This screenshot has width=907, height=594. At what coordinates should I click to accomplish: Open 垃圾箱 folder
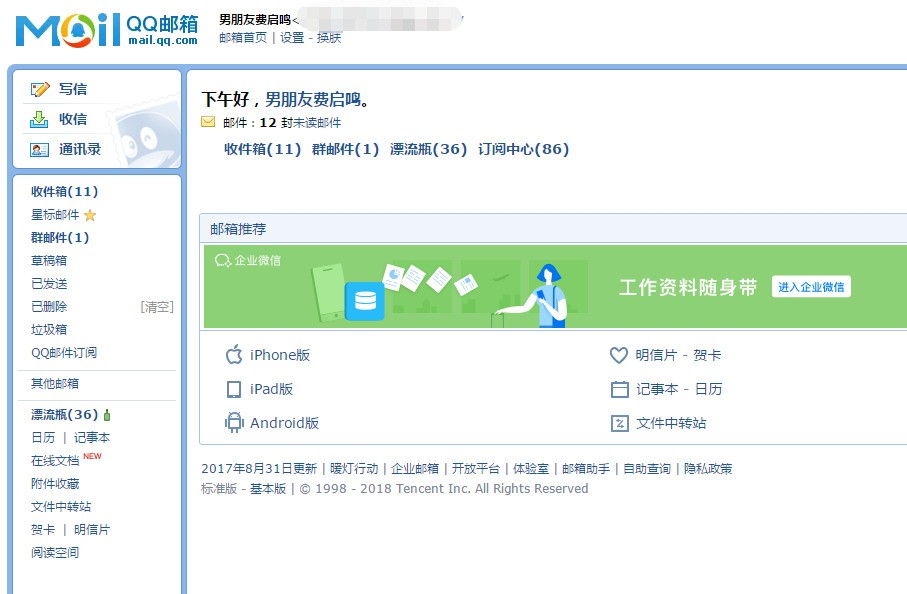click(x=49, y=330)
